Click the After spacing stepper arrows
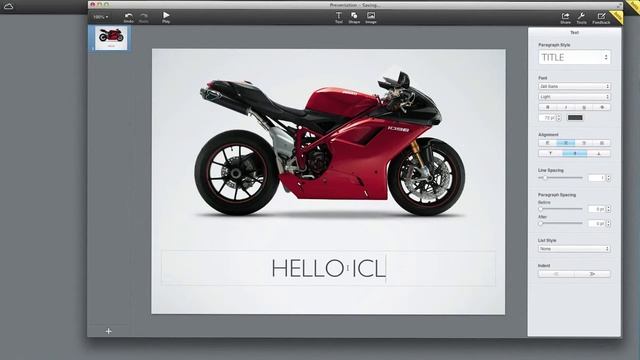640x360 pixels. click(x=609, y=224)
